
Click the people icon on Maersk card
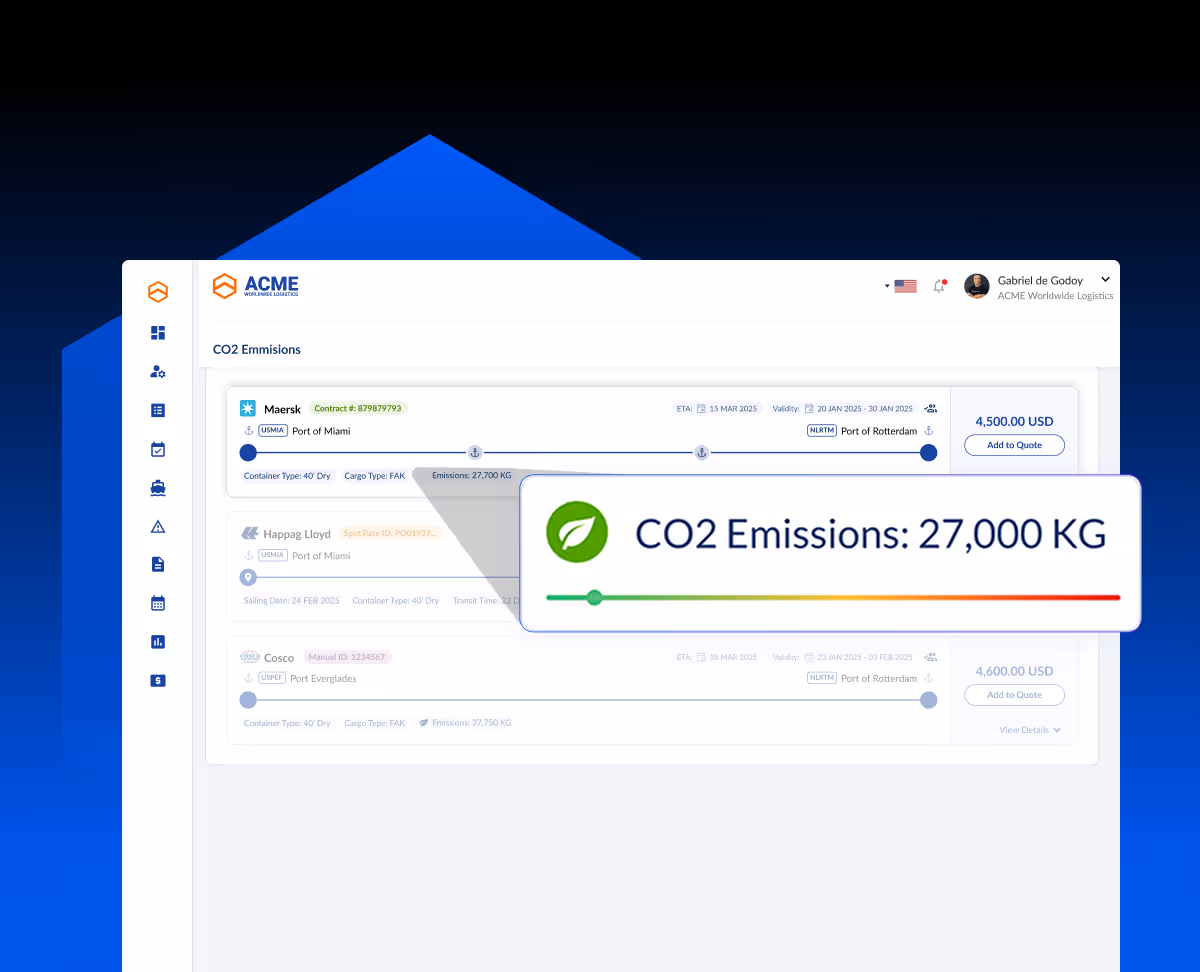coord(930,408)
